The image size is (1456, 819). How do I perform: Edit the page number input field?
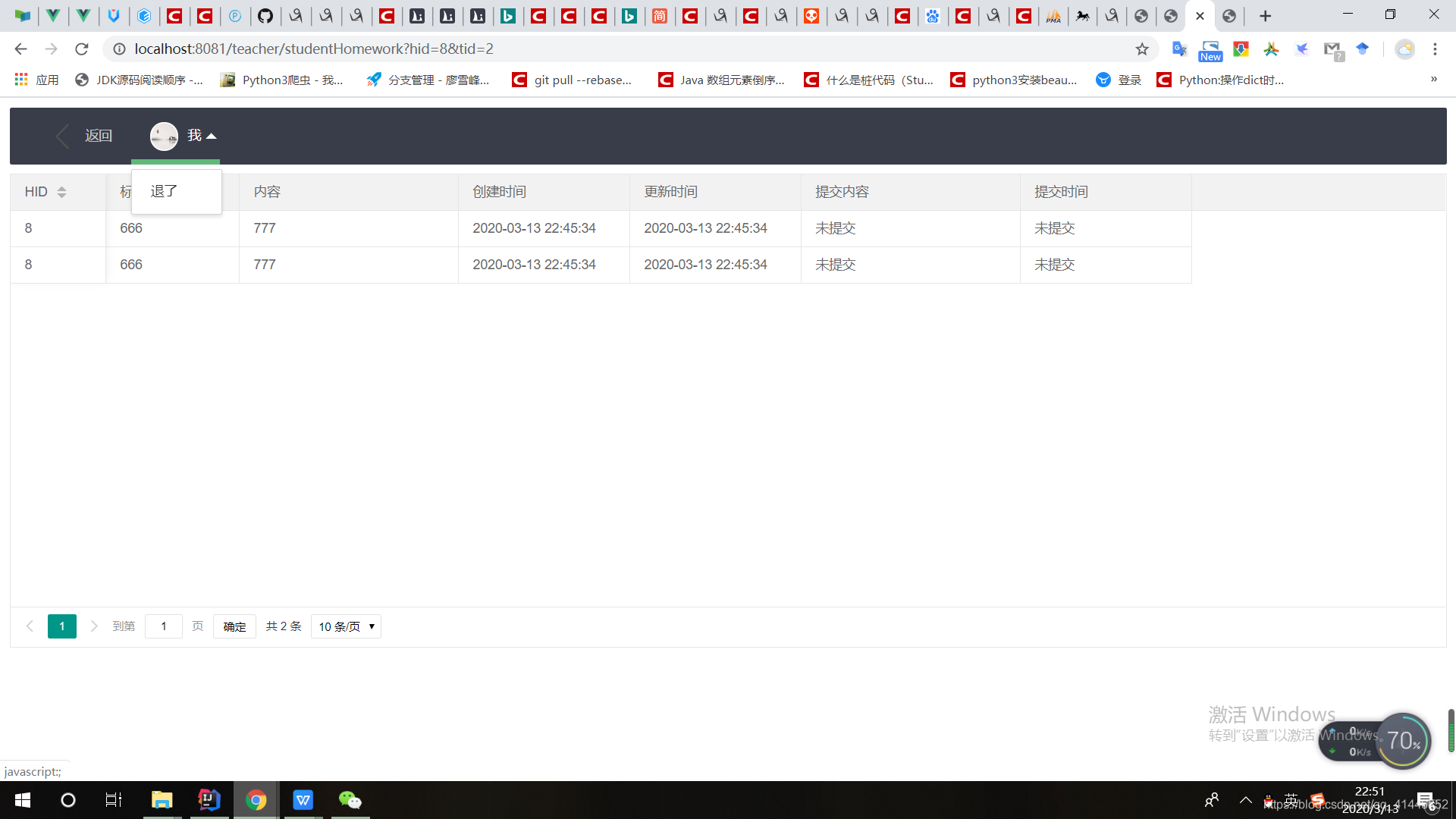click(164, 626)
